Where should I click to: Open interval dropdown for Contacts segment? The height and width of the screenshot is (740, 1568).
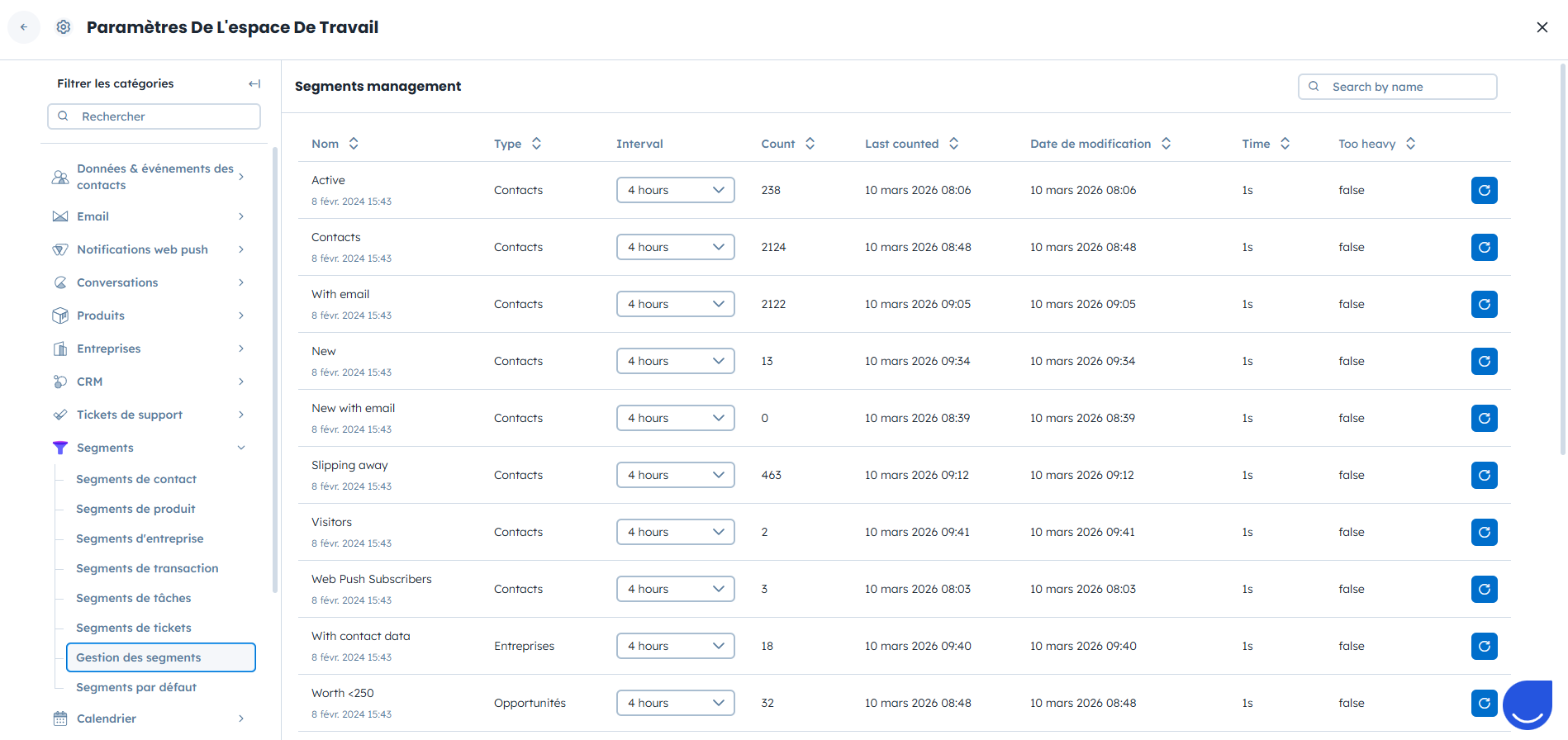(675, 247)
